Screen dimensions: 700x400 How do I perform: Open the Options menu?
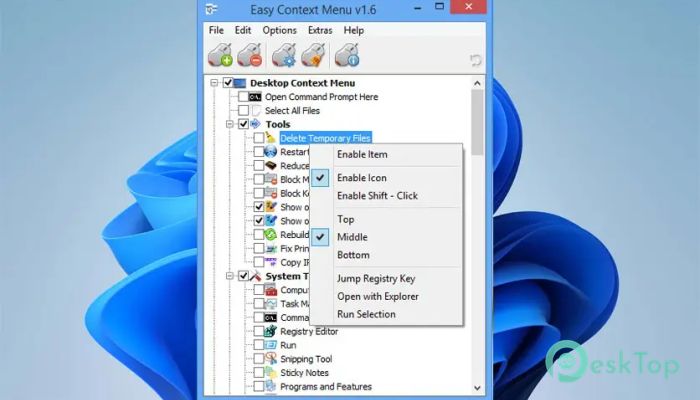point(279,30)
